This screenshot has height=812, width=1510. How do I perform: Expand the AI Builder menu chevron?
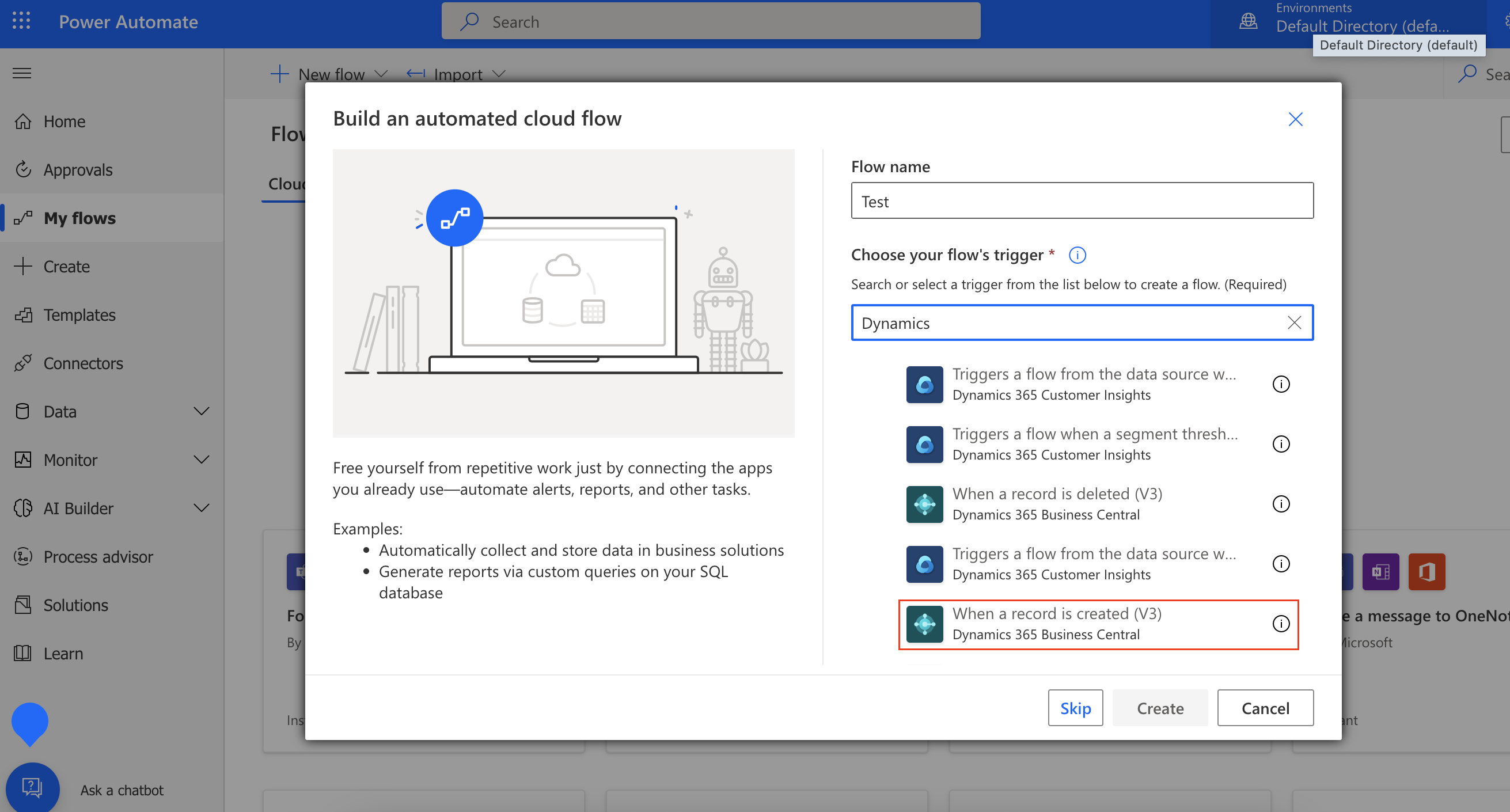pos(201,508)
